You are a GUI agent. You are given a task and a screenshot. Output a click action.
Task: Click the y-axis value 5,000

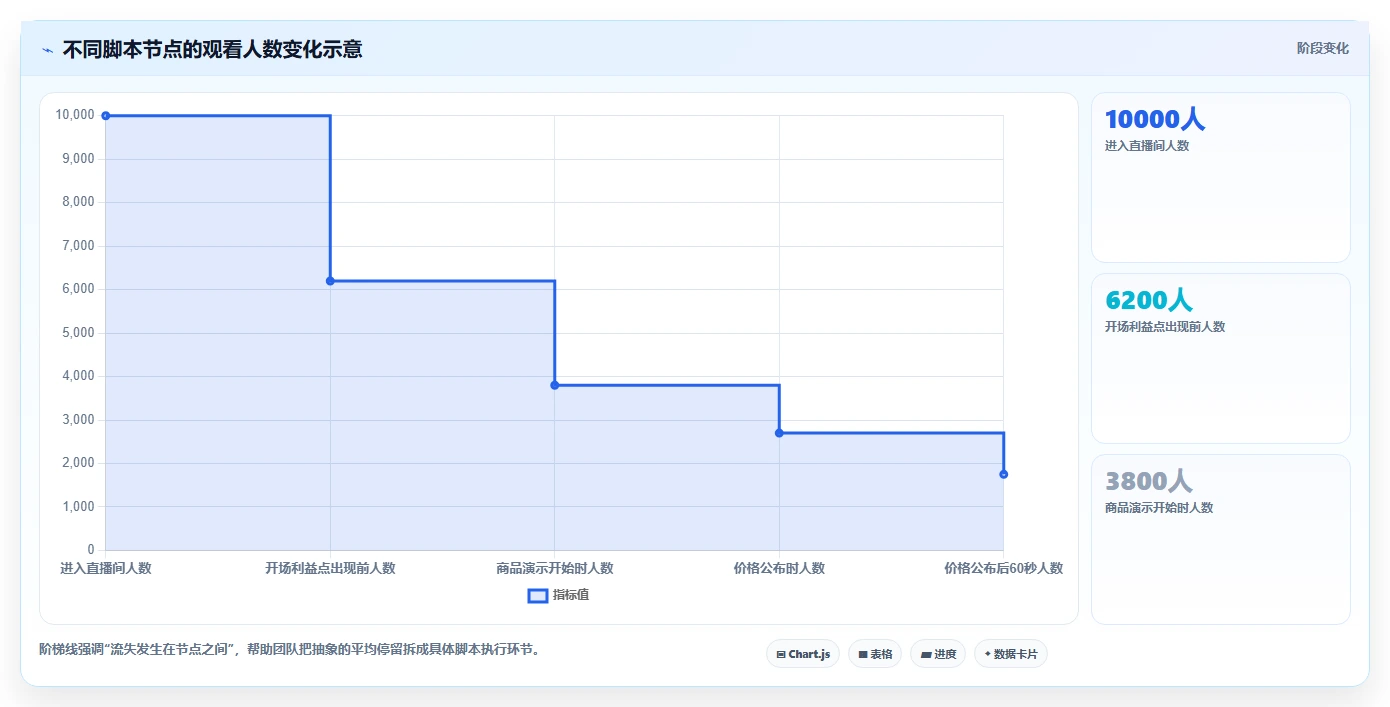78,333
